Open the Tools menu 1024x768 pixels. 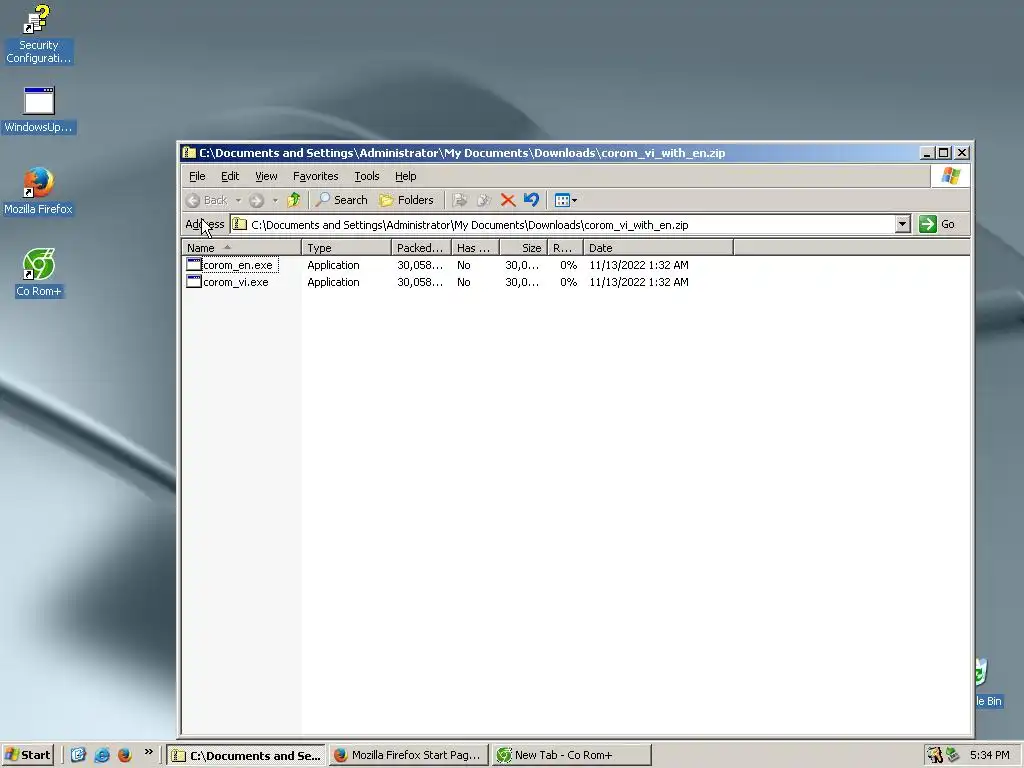(366, 176)
